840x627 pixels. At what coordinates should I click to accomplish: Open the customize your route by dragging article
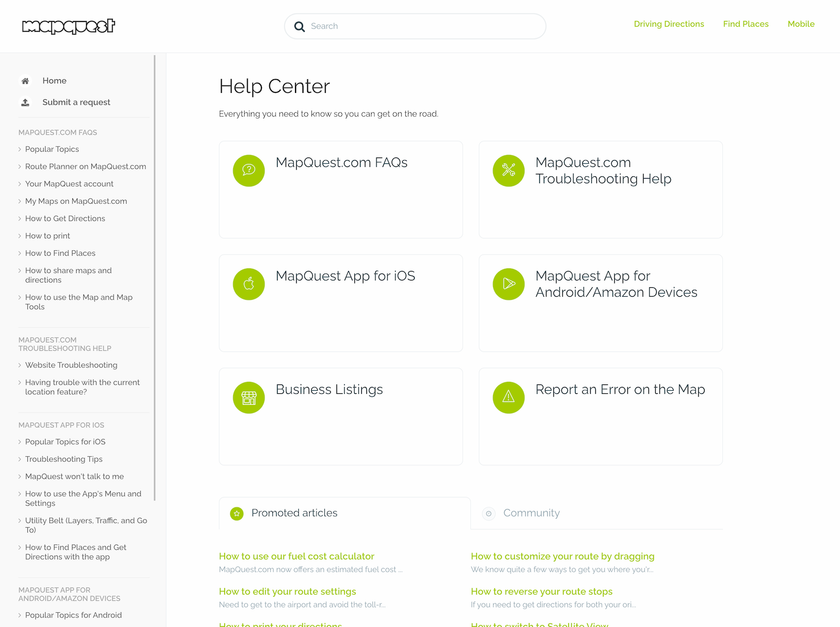(x=562, y=556)
